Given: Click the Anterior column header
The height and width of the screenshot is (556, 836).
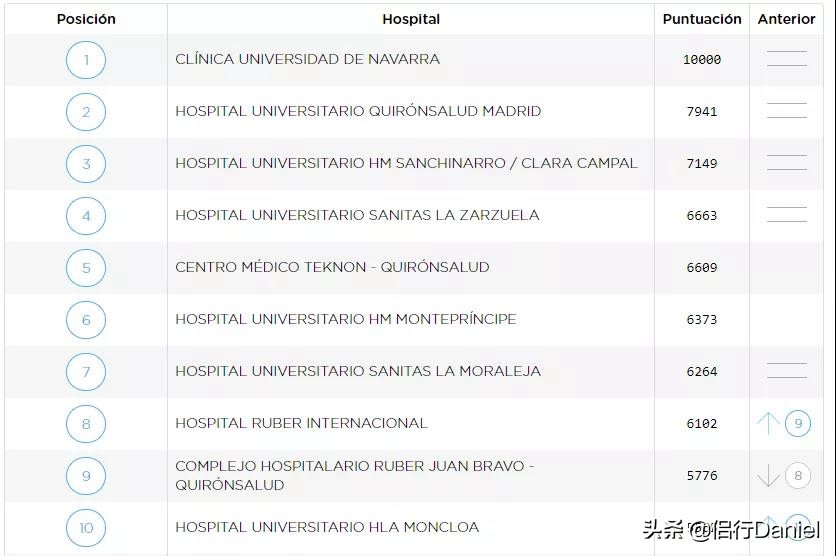Looking at the screenshot, I should (787, 19).
